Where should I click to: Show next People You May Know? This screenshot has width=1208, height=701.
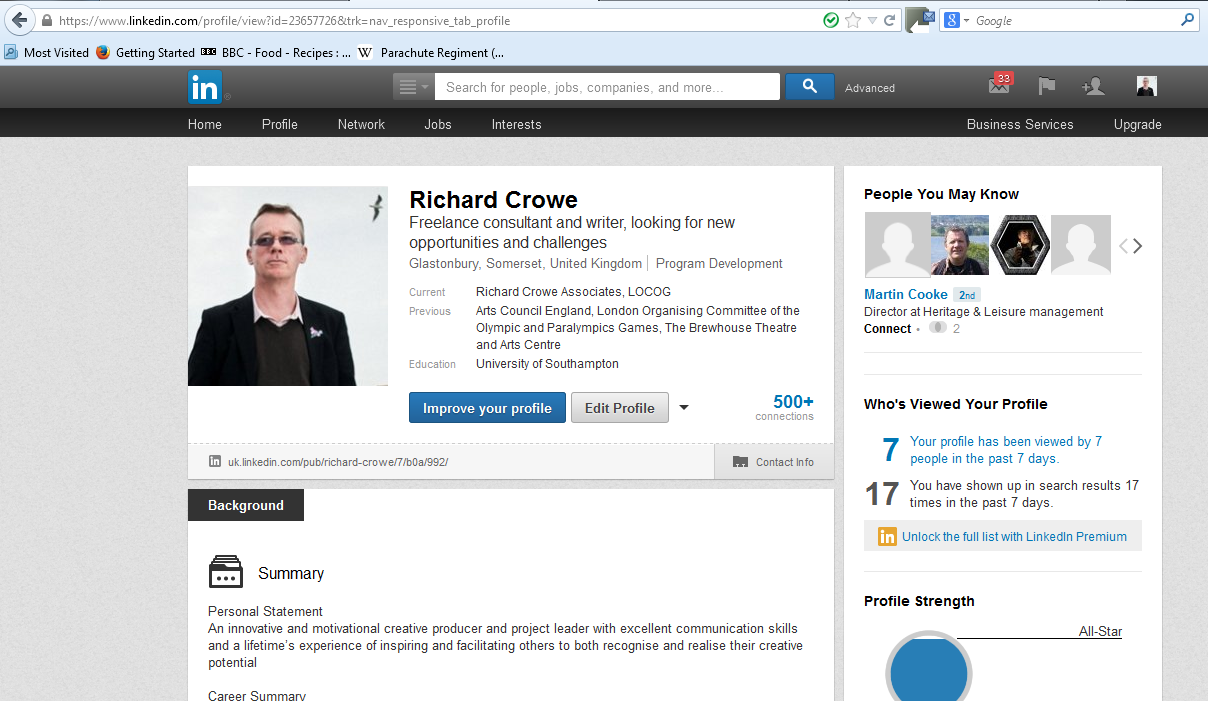pyautogui.click(x=1137, y=246)
